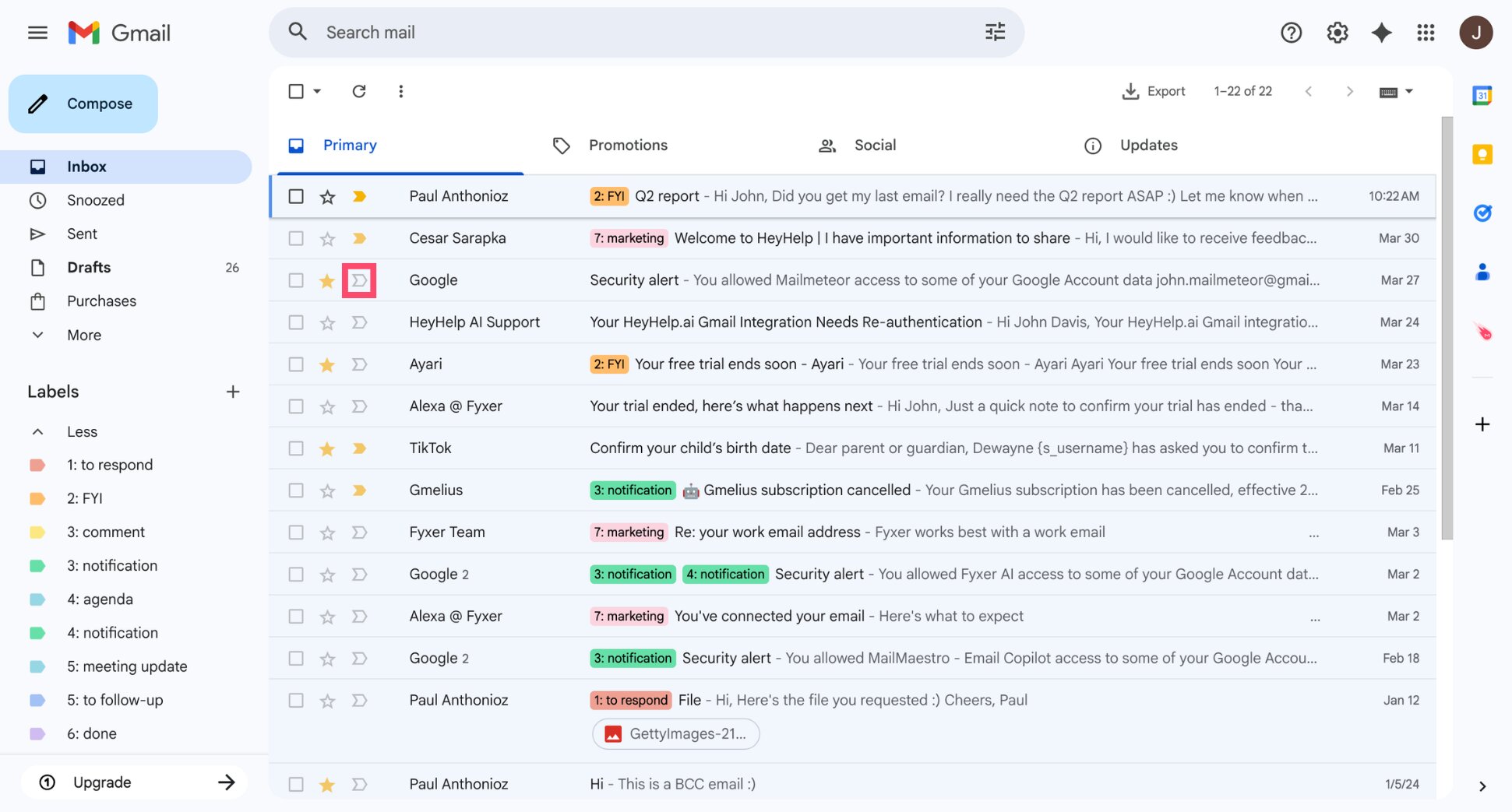Click the Upgrade button

coord(134,782)
